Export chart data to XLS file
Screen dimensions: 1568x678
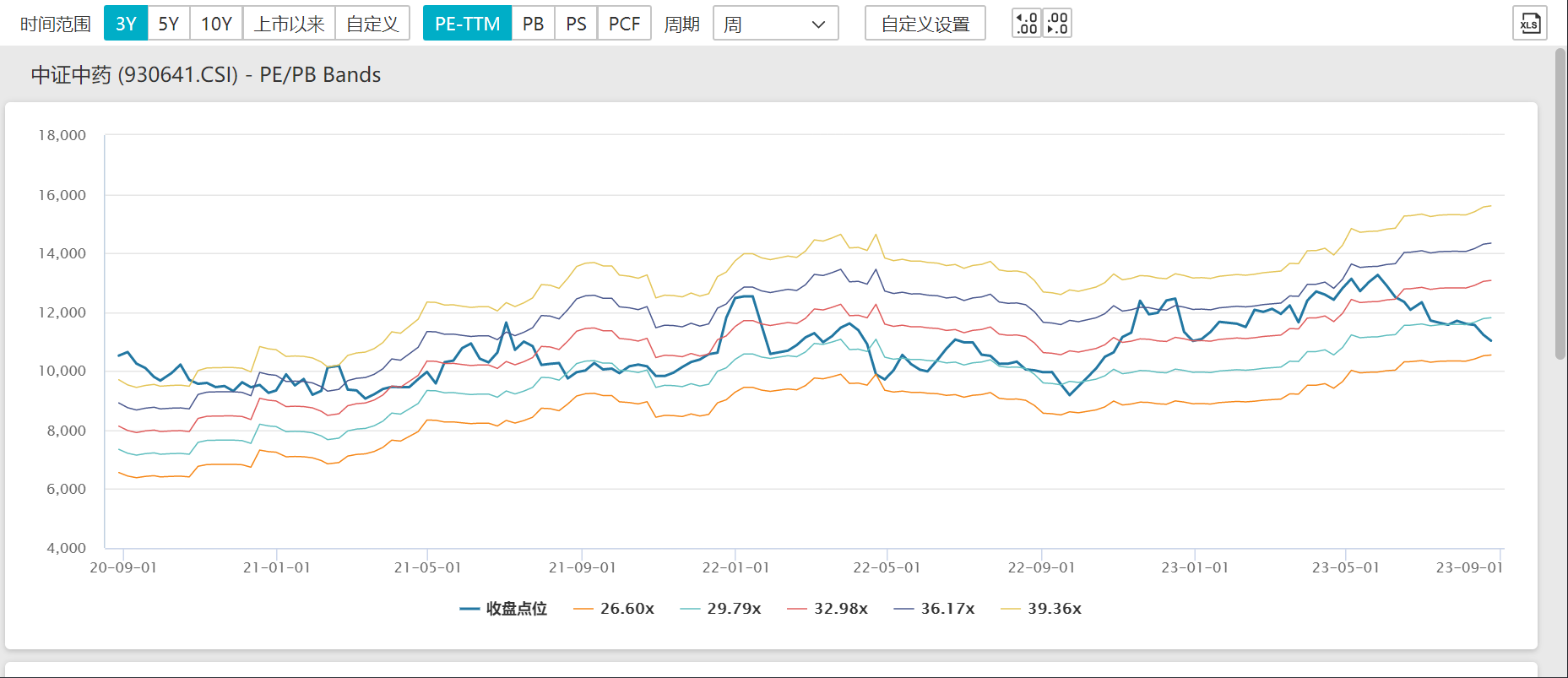click(x=1529, y=24)
